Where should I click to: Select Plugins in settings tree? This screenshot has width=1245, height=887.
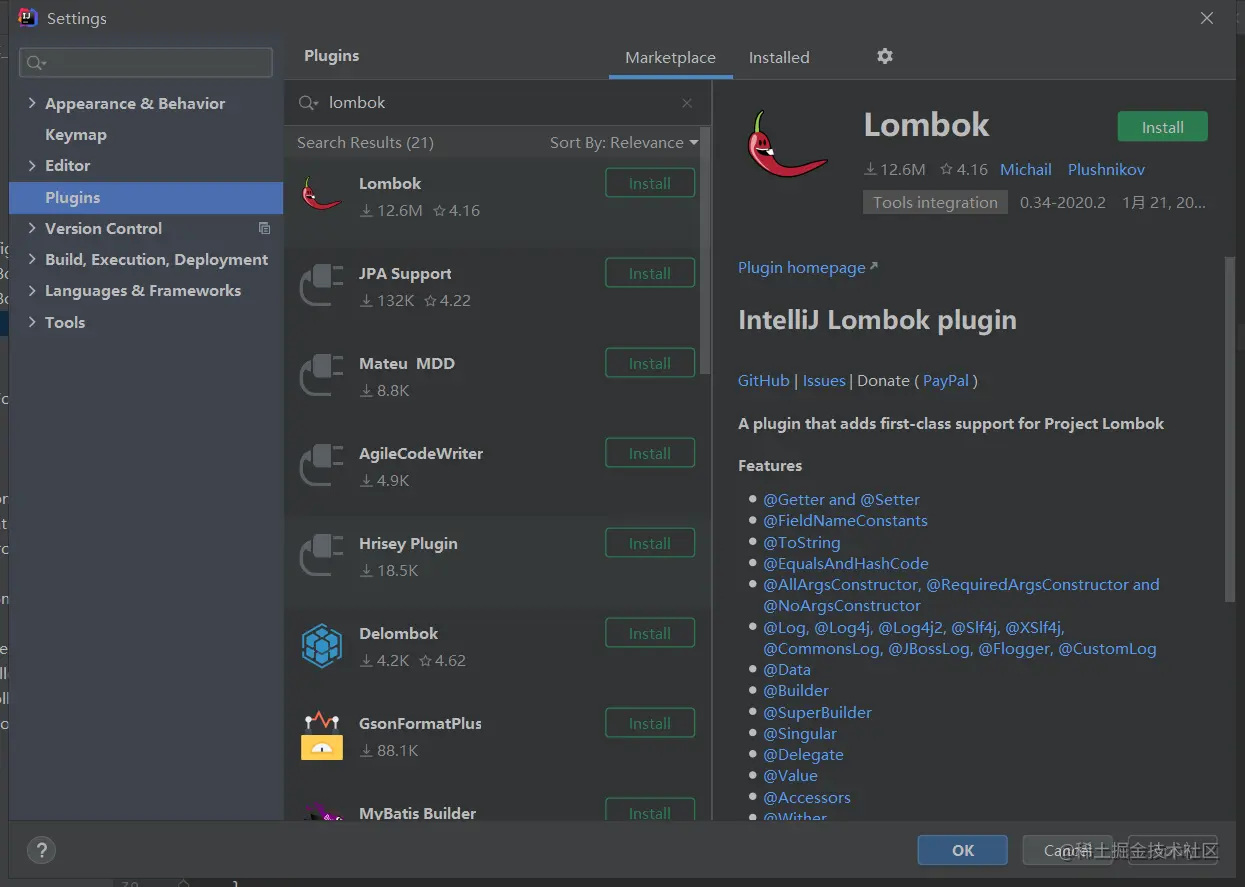pos(146,198)
